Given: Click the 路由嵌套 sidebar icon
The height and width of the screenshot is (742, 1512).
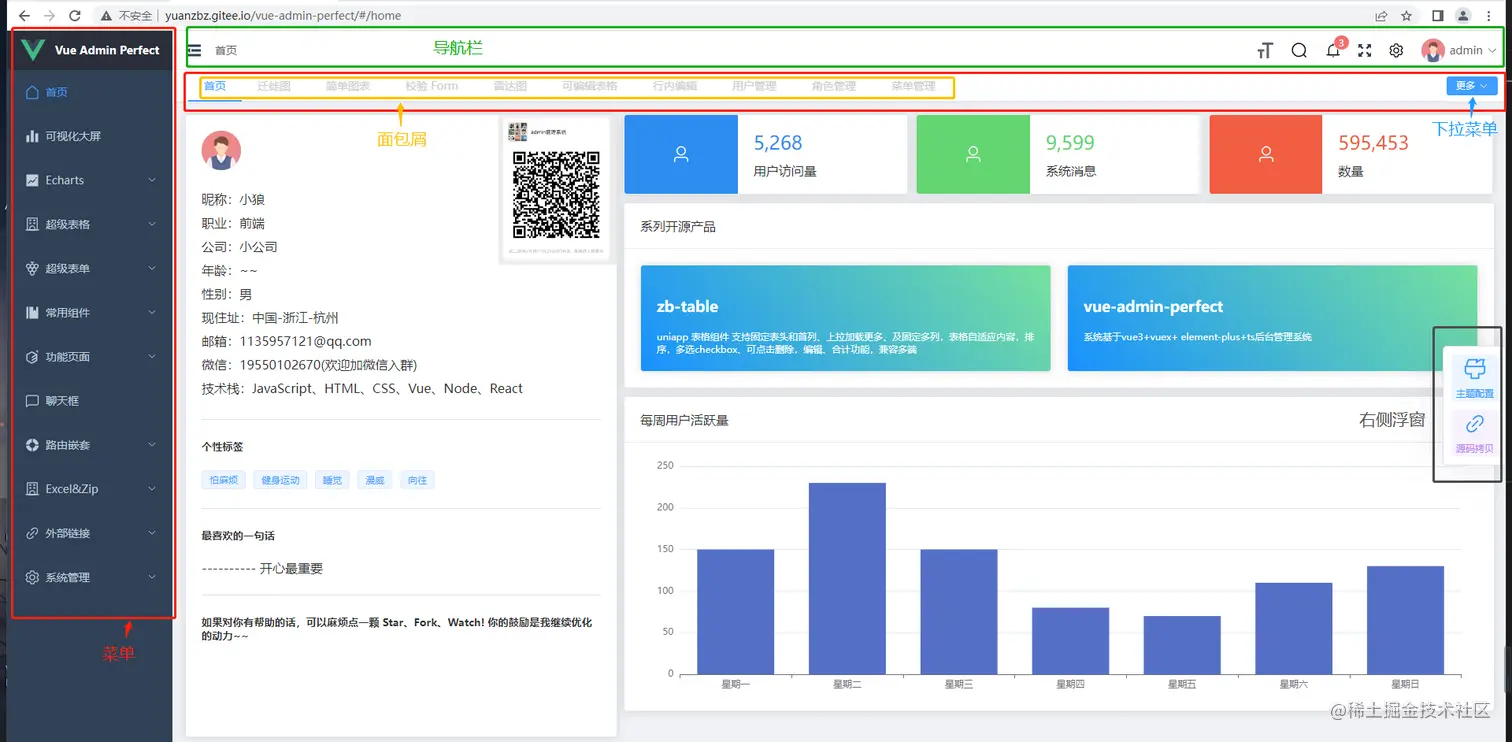Looking at the screenshot, I should [32, 444].
